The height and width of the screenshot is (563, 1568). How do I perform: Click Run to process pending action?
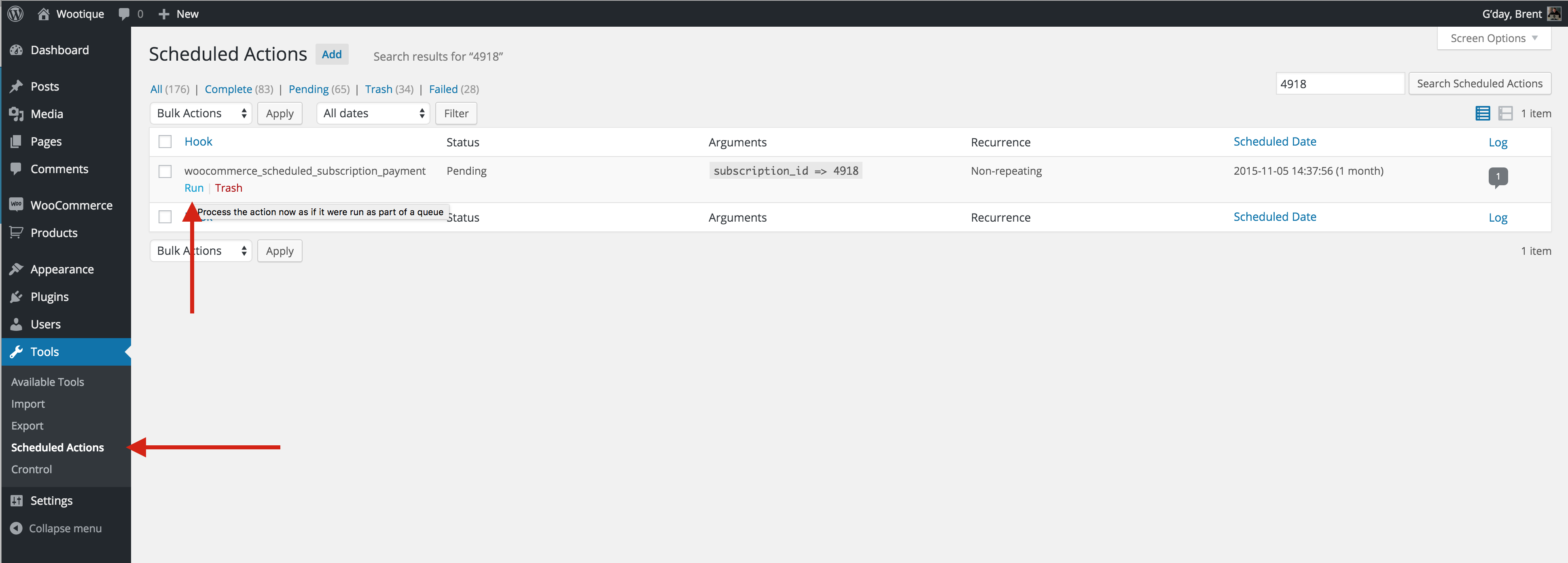pos(194,188)
